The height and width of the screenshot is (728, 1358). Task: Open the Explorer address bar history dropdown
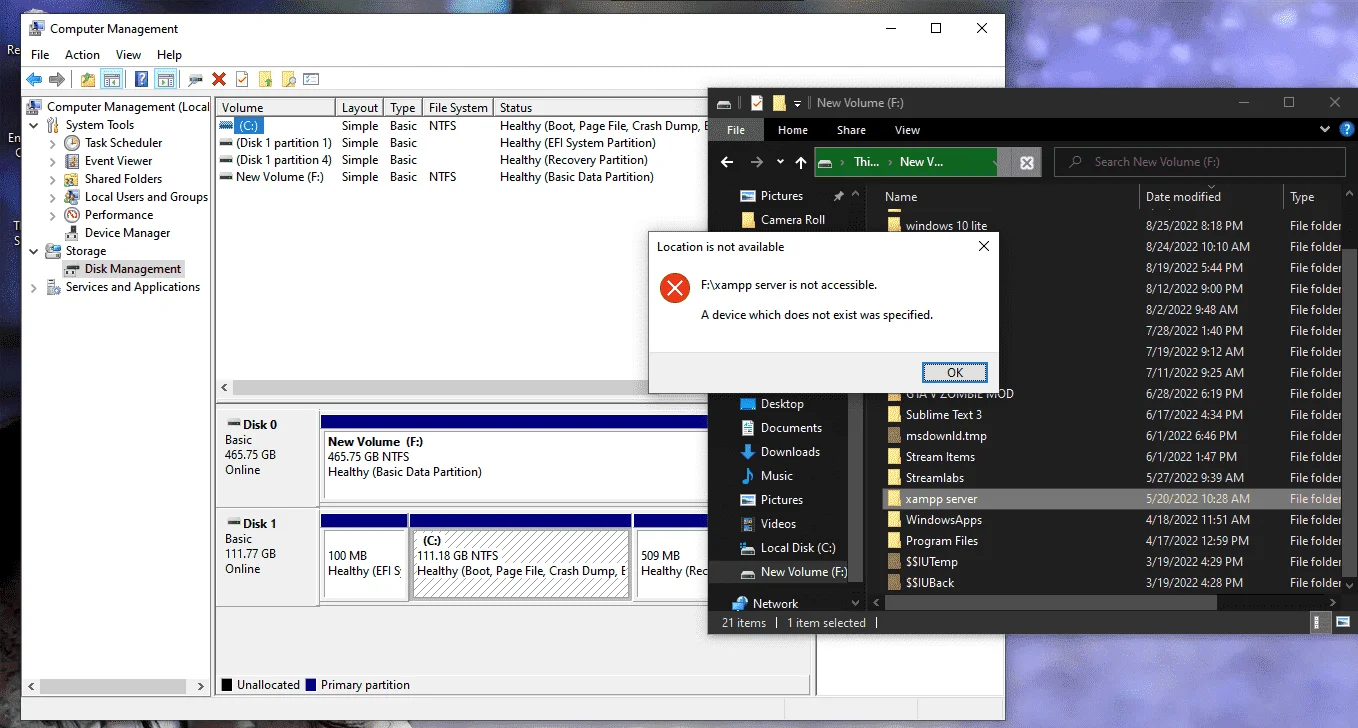coord(996,162)
